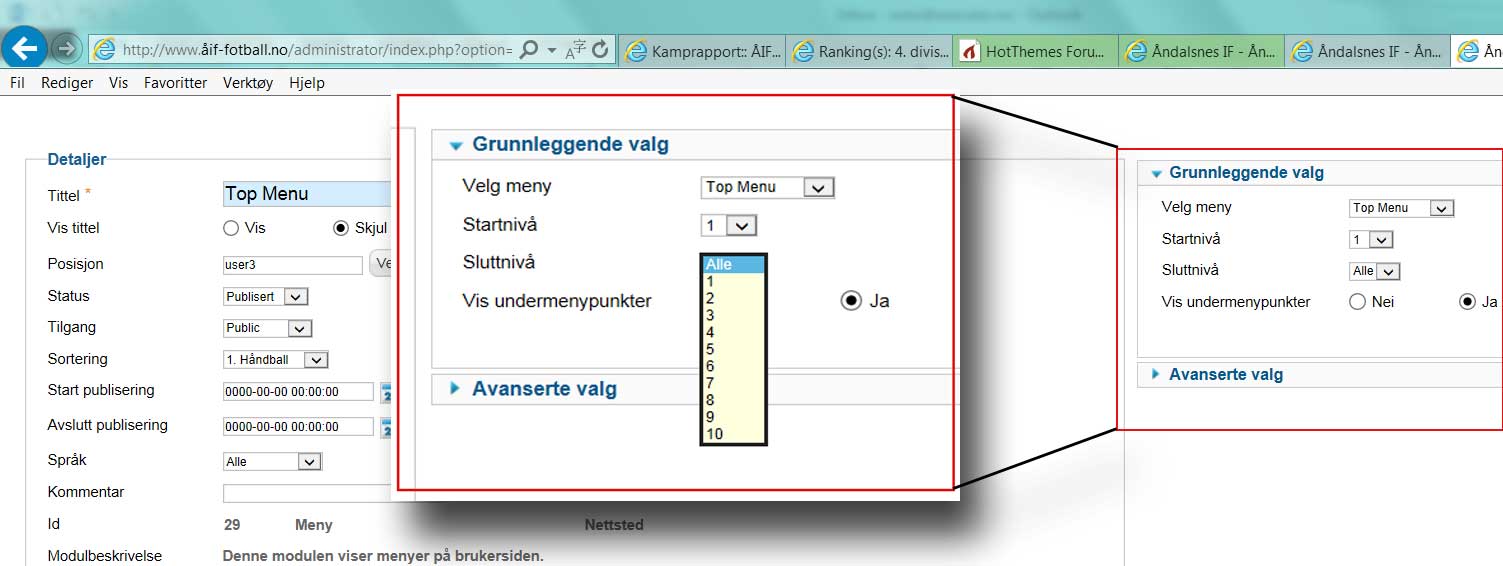The image size is (1503, 566).
Task: Select the Skjul radio for Vis tittel
Action: (341, 228)
